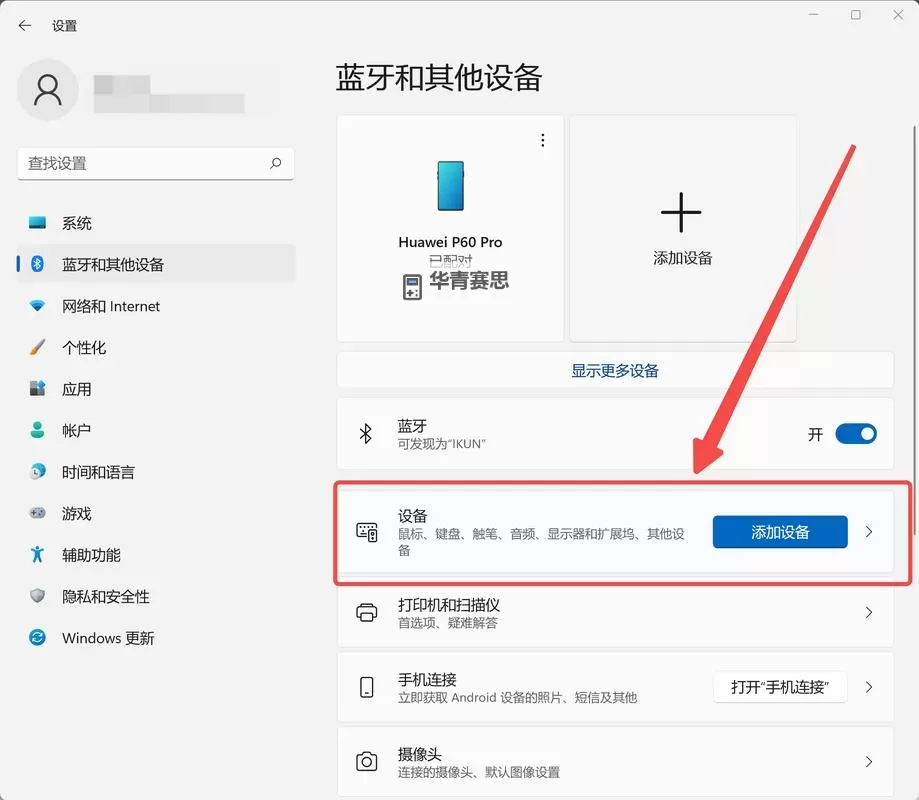Image resolution: width=919 pixels, height=800 pixels.
Task: Expand the 打印机和扫描仪 row
Action: [x=868, y=613]
